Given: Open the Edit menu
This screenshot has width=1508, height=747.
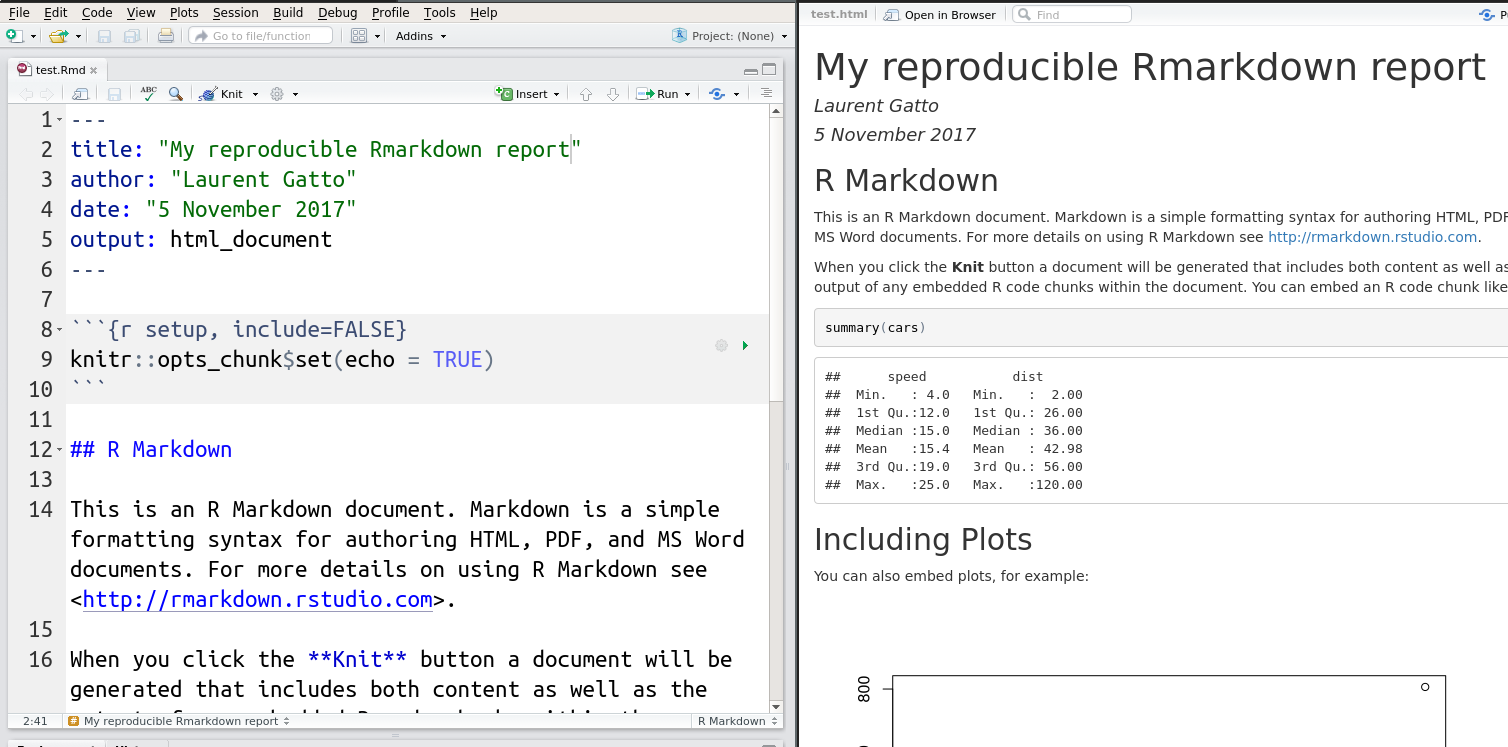Looking at the screenshot, I should 56,12.
